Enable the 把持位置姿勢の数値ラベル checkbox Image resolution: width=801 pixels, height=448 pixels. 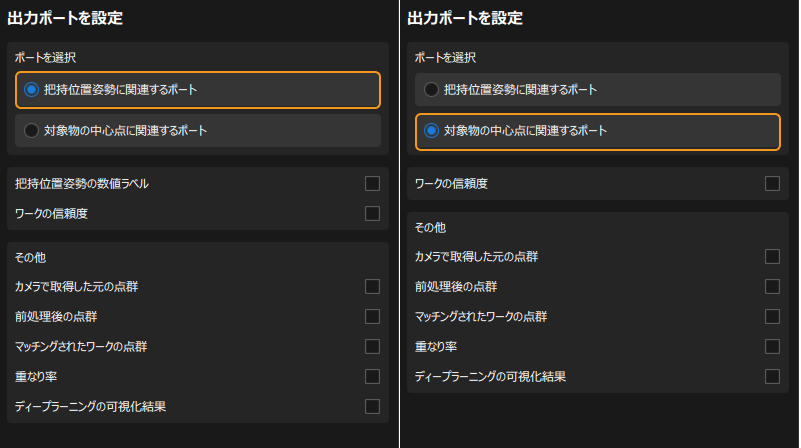point(372,183)
